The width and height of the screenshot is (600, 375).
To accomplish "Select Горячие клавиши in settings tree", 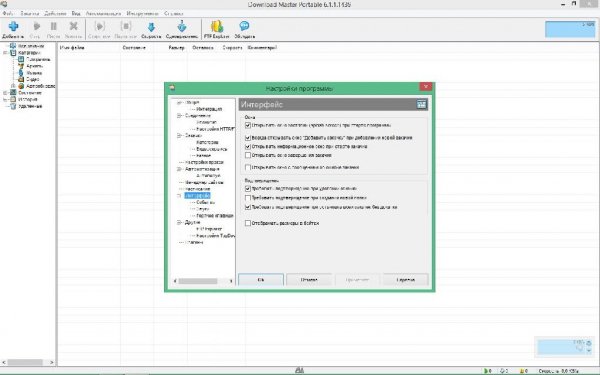I will coord(214,215).
